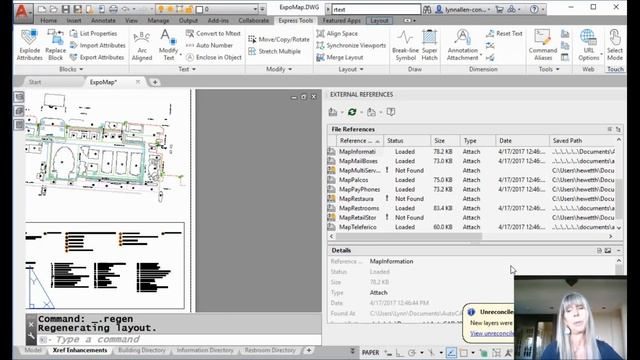
Task: Select Break-line Symbol tool
Action: click(x=405, y=45)
